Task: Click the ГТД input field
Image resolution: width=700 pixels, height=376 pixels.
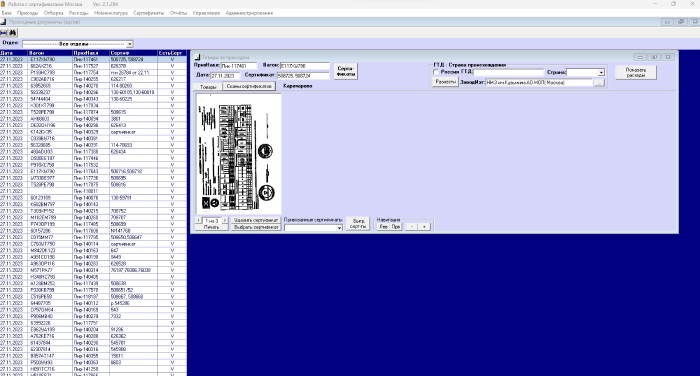Action: tap(508, 72)
